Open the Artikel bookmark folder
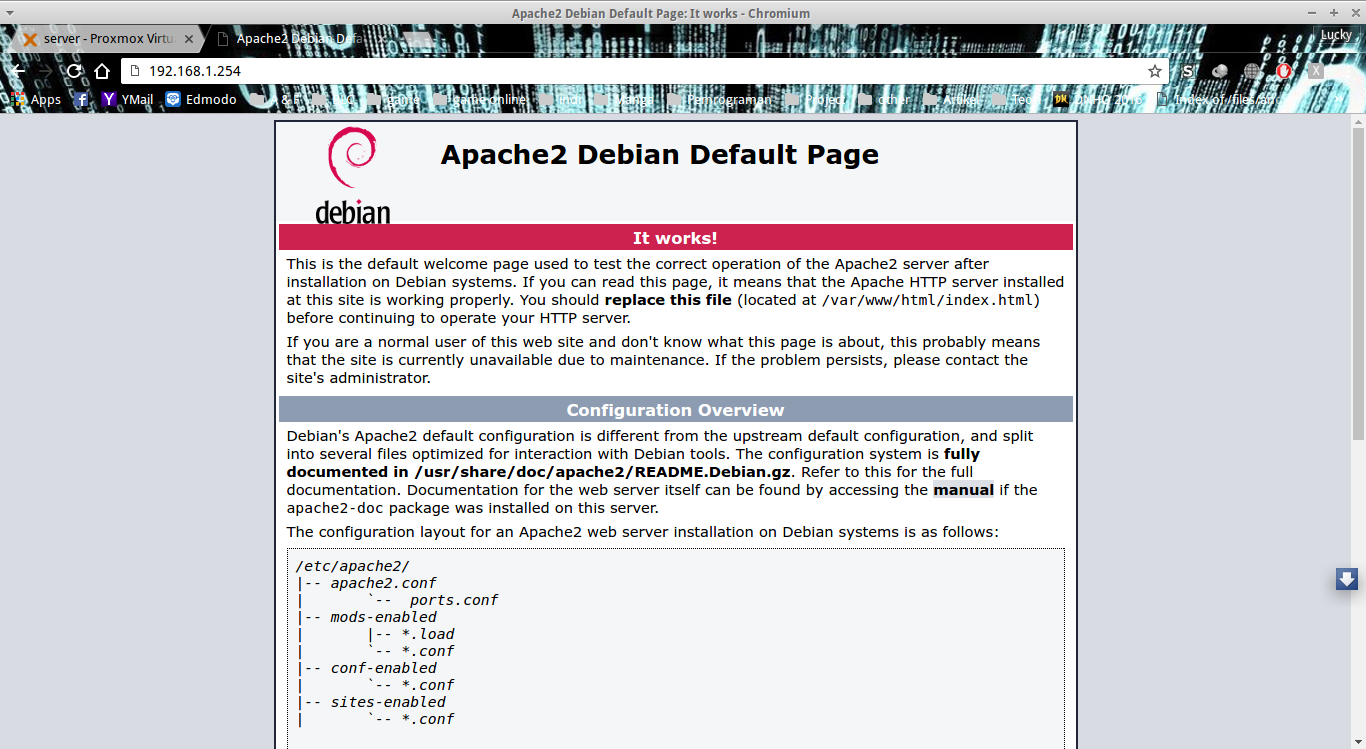1366x749 pixels. [953, 100]
